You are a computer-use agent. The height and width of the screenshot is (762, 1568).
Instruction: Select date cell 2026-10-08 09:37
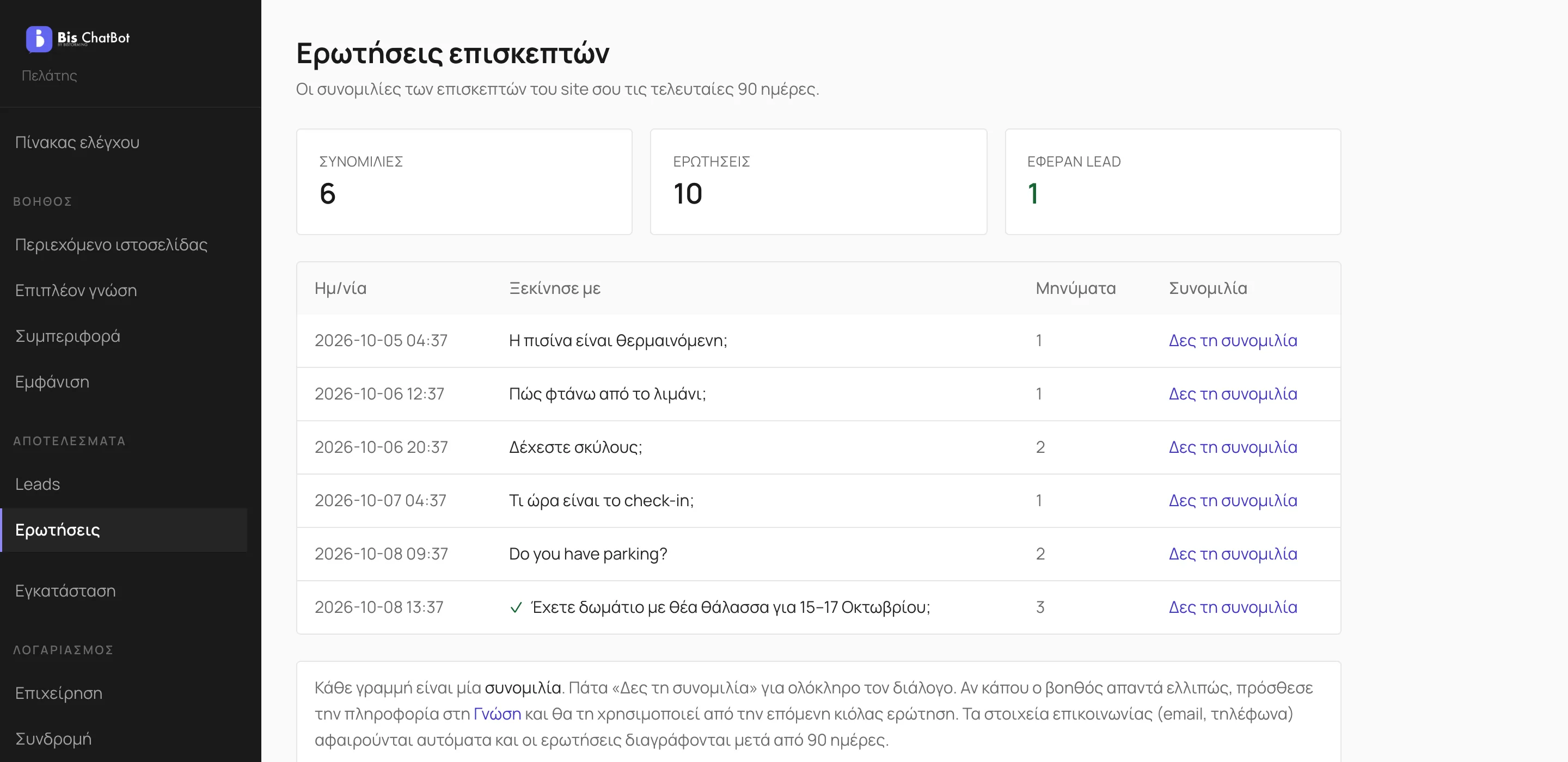(381, 554)
